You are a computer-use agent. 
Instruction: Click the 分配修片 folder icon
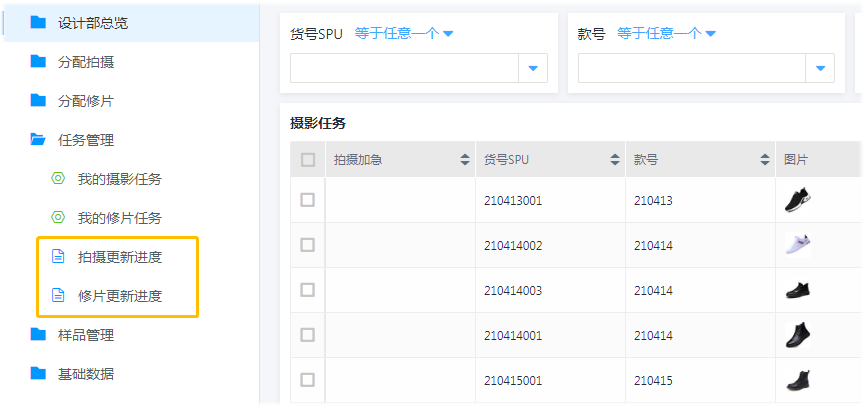pos(38,100)
